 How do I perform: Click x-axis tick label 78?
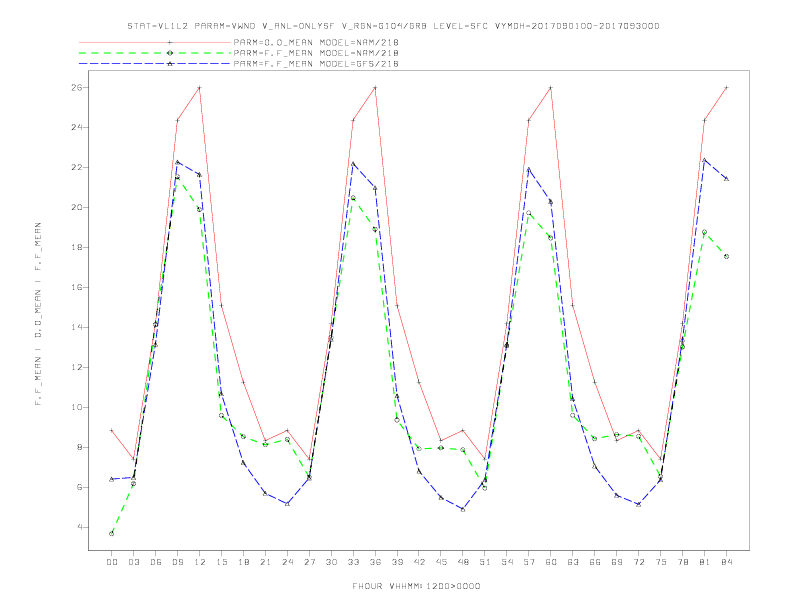click(682, 562)
